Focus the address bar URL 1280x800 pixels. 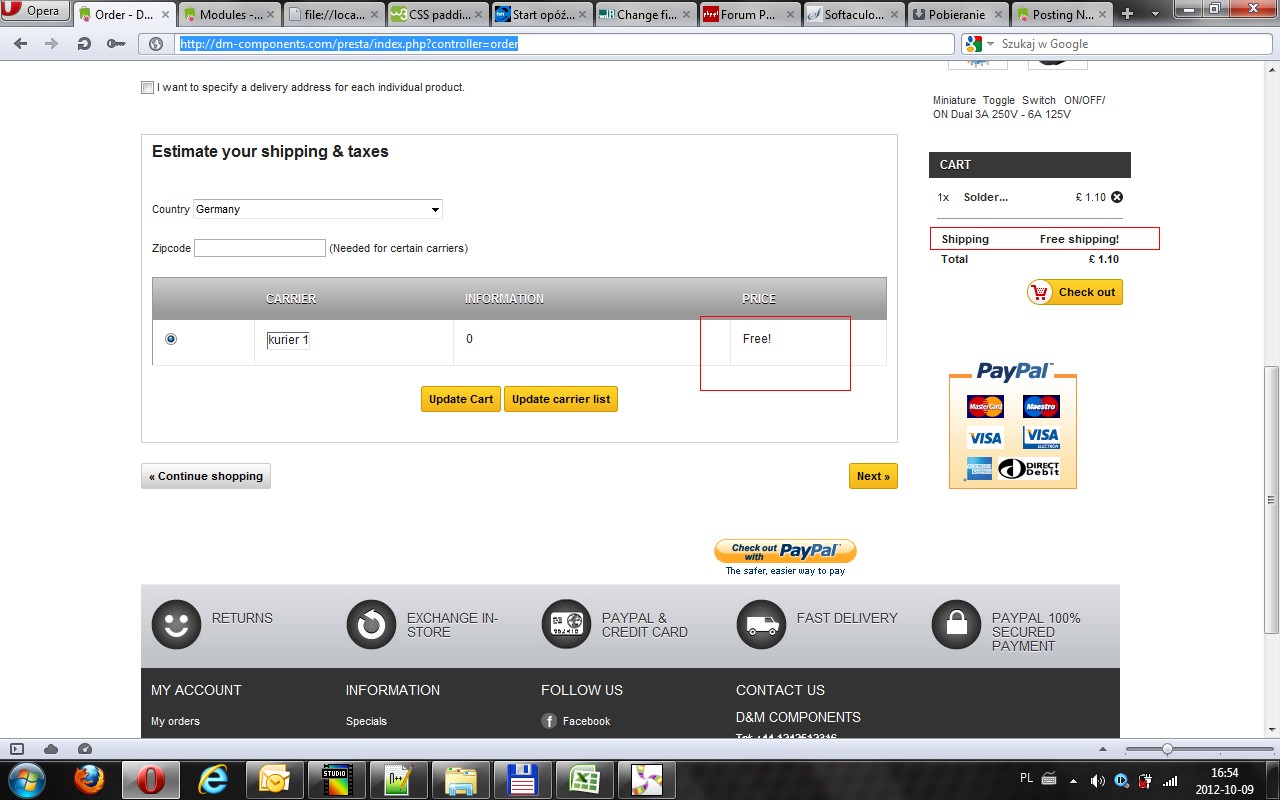click(563, 44)
